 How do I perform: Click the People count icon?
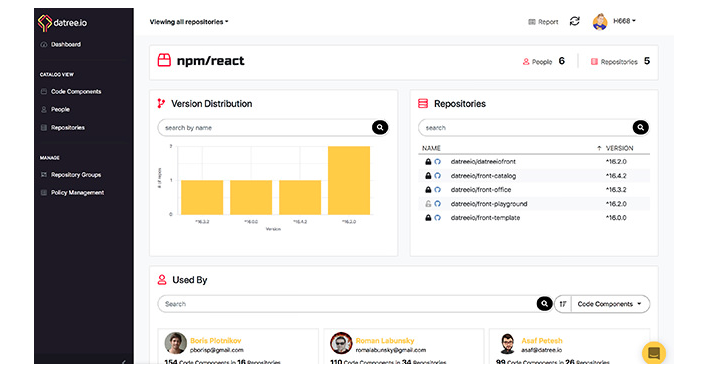coord(526,62)
